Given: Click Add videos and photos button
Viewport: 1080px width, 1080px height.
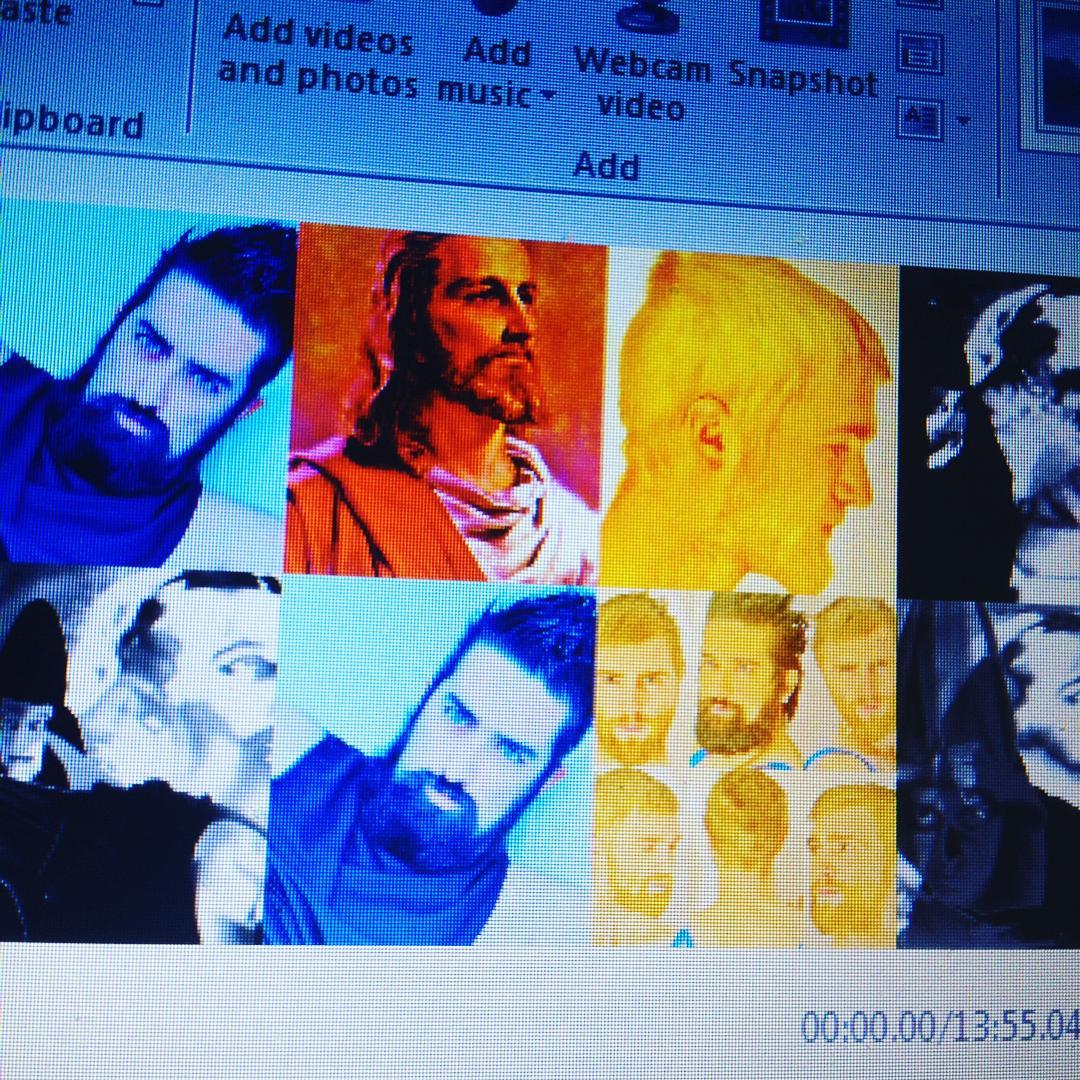Looking at the screenshot, I should click(x=317, y=52).
